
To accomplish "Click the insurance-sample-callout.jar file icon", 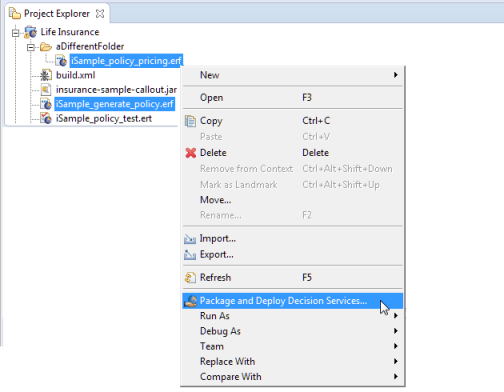I will [46, 90].
